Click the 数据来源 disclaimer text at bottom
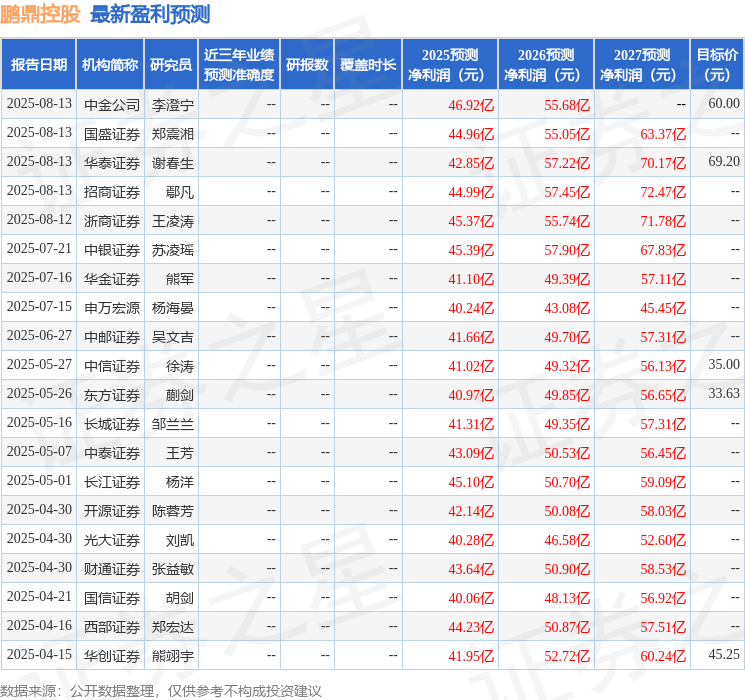The width and height of the screenshot is (745, 700). click(160, 690)
